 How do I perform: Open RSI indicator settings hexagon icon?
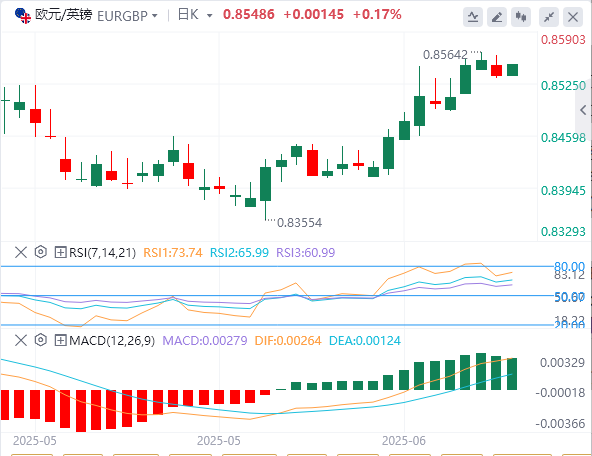[41, 252]
